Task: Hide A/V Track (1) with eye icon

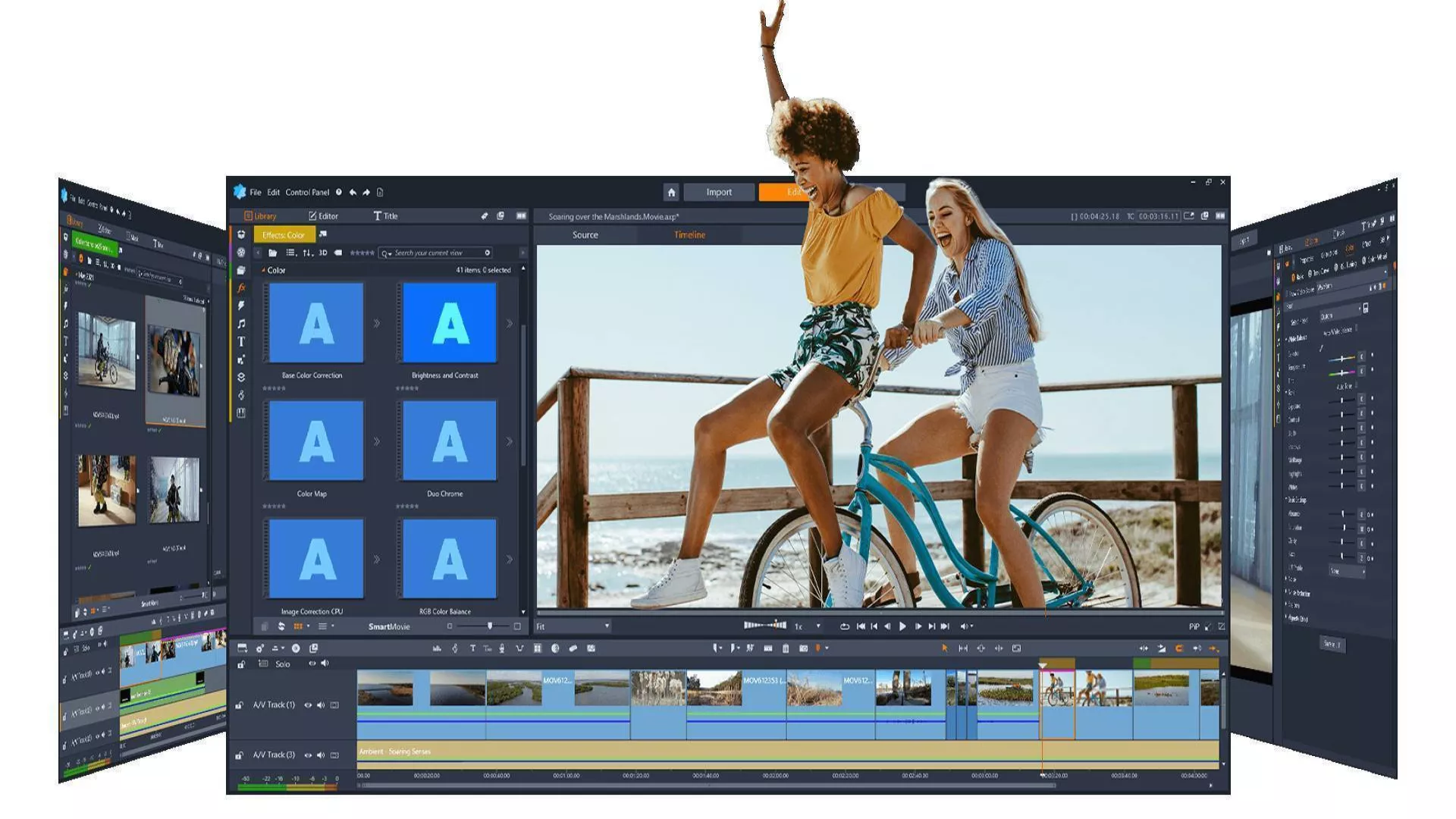Action: (x=308, y=705)
